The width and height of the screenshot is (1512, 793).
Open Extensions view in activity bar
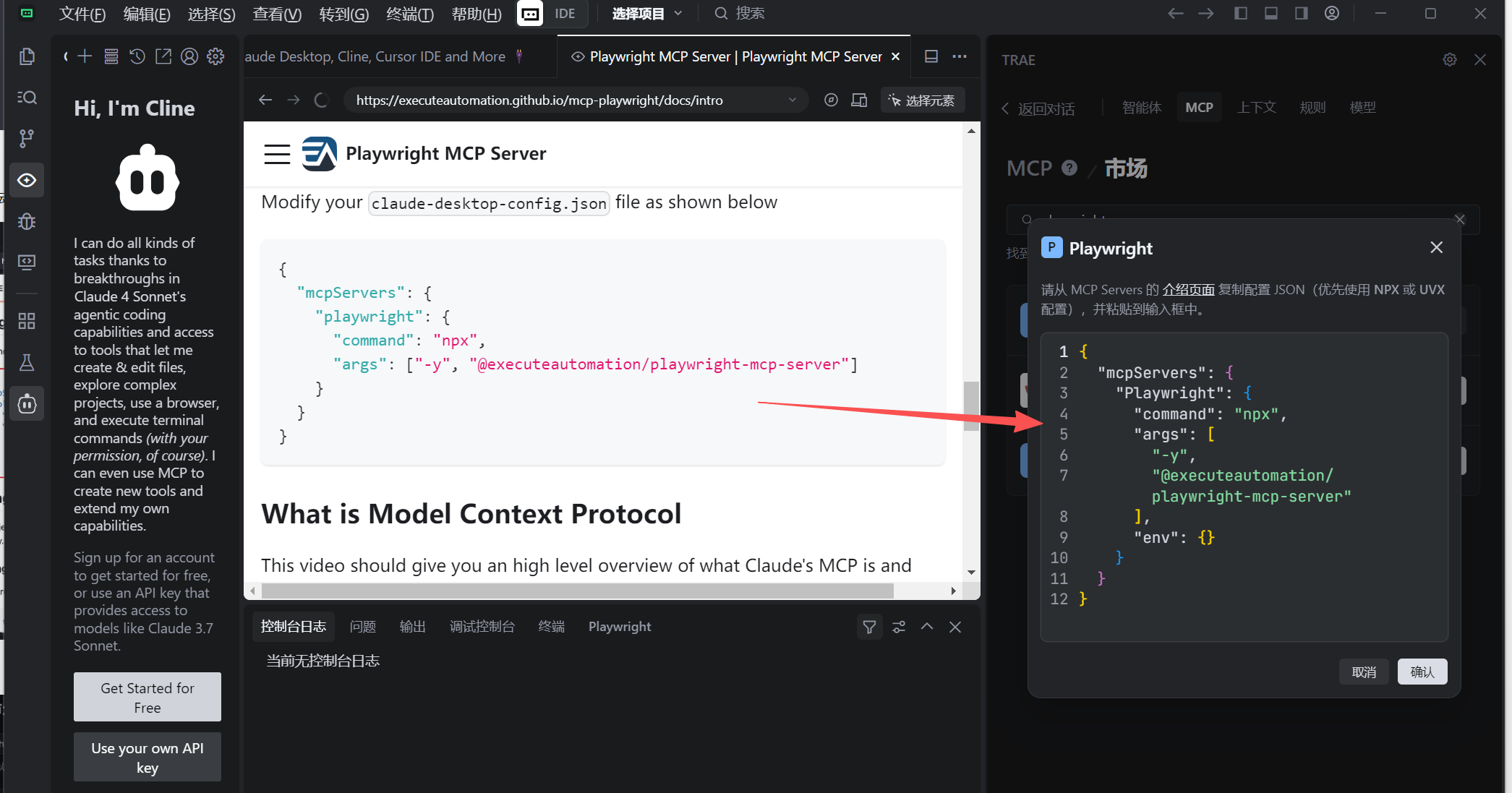pos(27,321)
